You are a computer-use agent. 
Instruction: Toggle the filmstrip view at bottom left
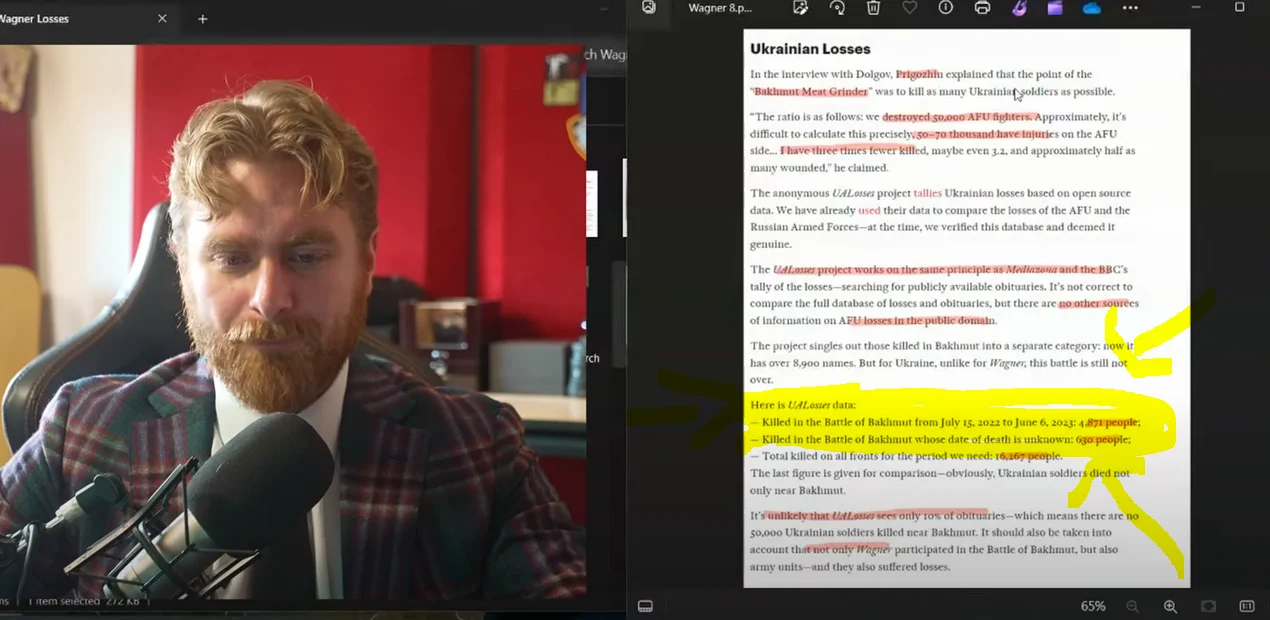tap(645, 606)
